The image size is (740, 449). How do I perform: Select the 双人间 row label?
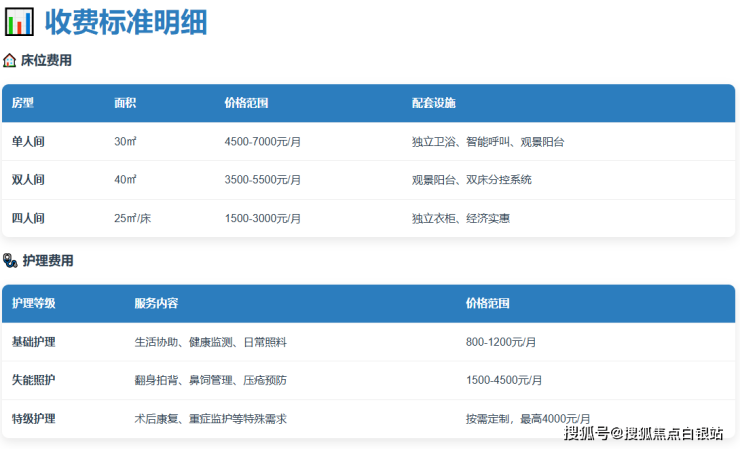[28, 180]
